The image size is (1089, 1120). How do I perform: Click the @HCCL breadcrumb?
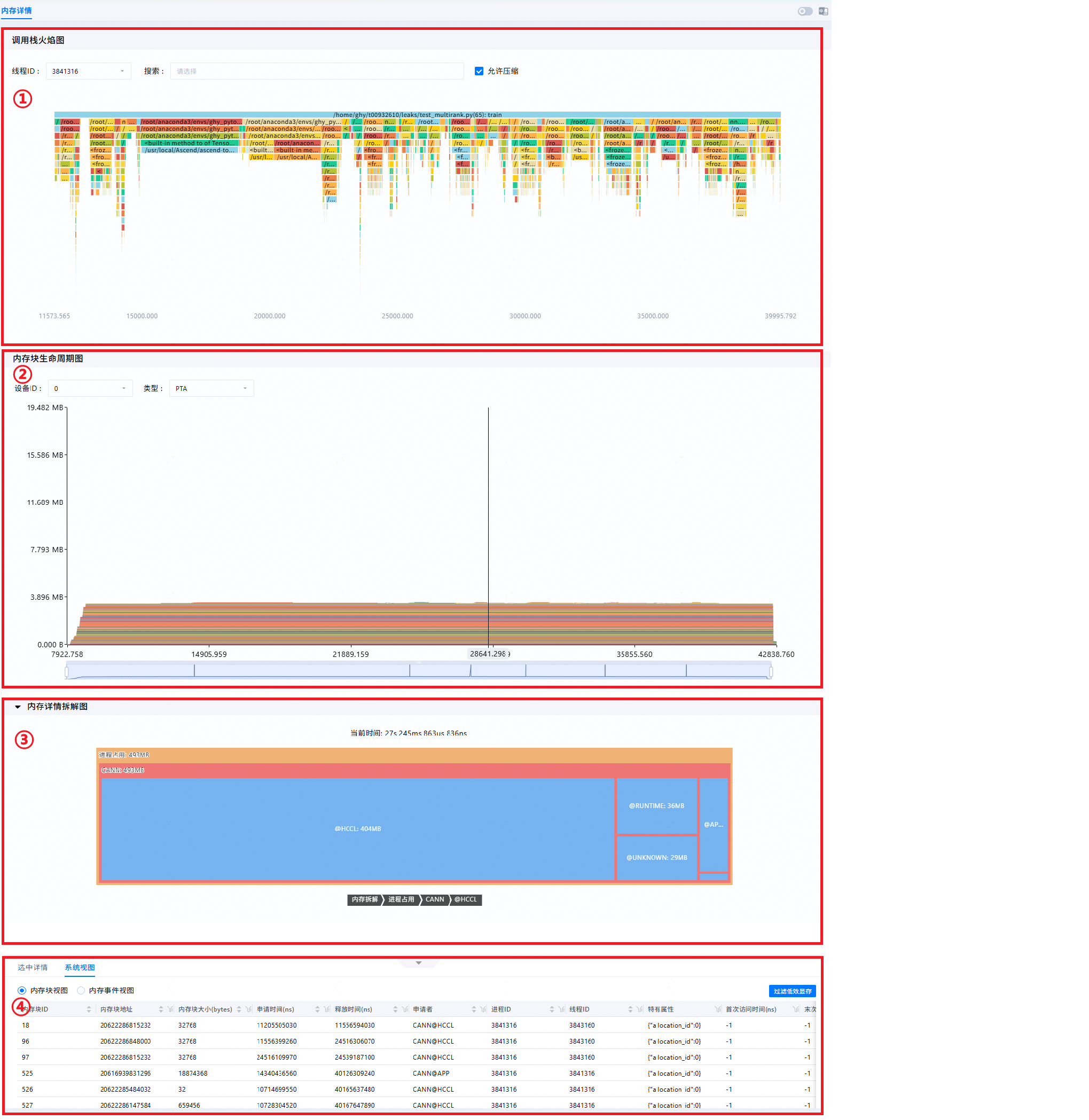coord(466,900)
